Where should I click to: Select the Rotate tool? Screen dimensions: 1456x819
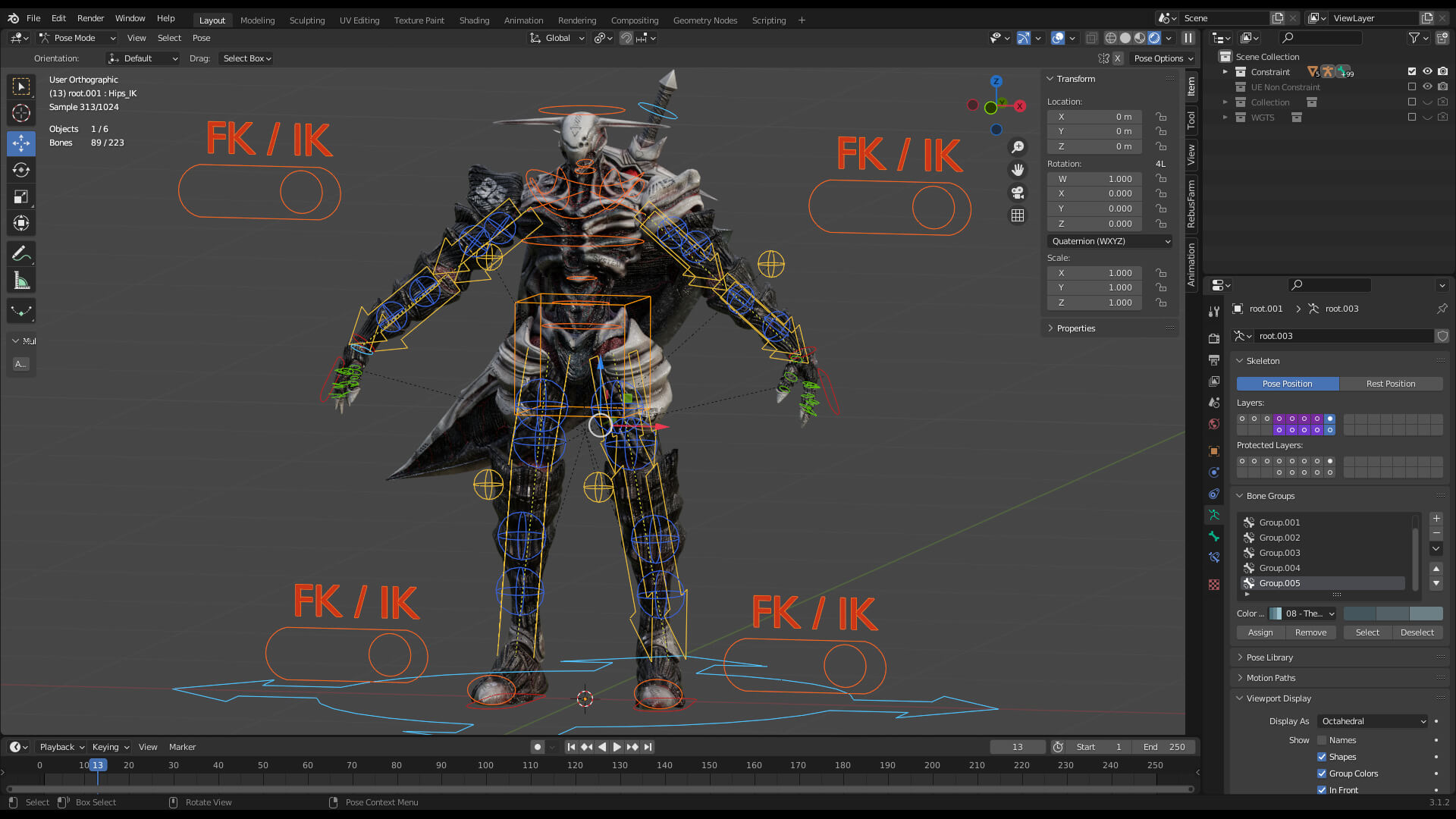tap(21, 170)
